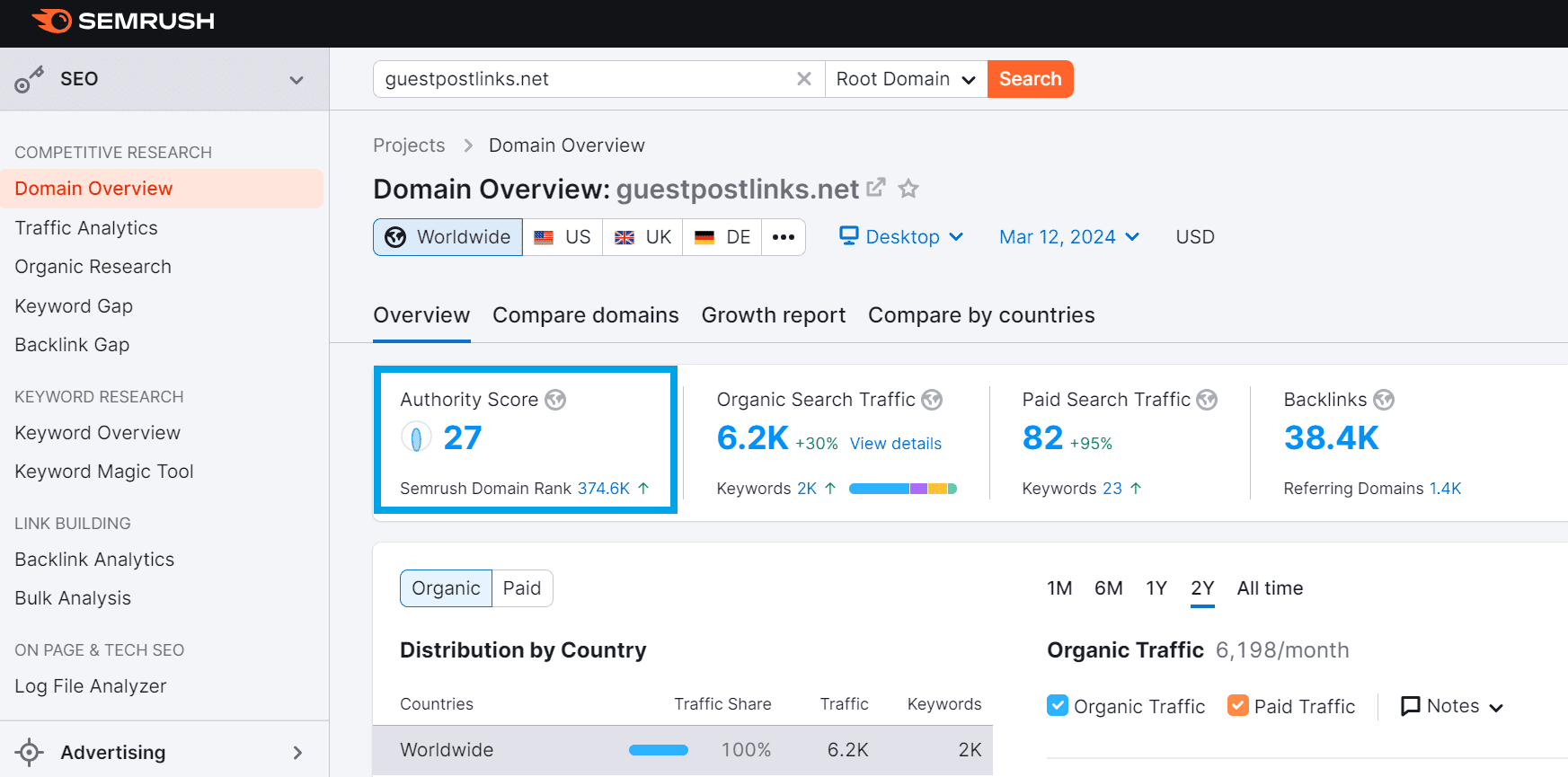Click the organic keywords distribution color bar
Image resolution: width=1568 pixels, height=777 pixels.
902,489
